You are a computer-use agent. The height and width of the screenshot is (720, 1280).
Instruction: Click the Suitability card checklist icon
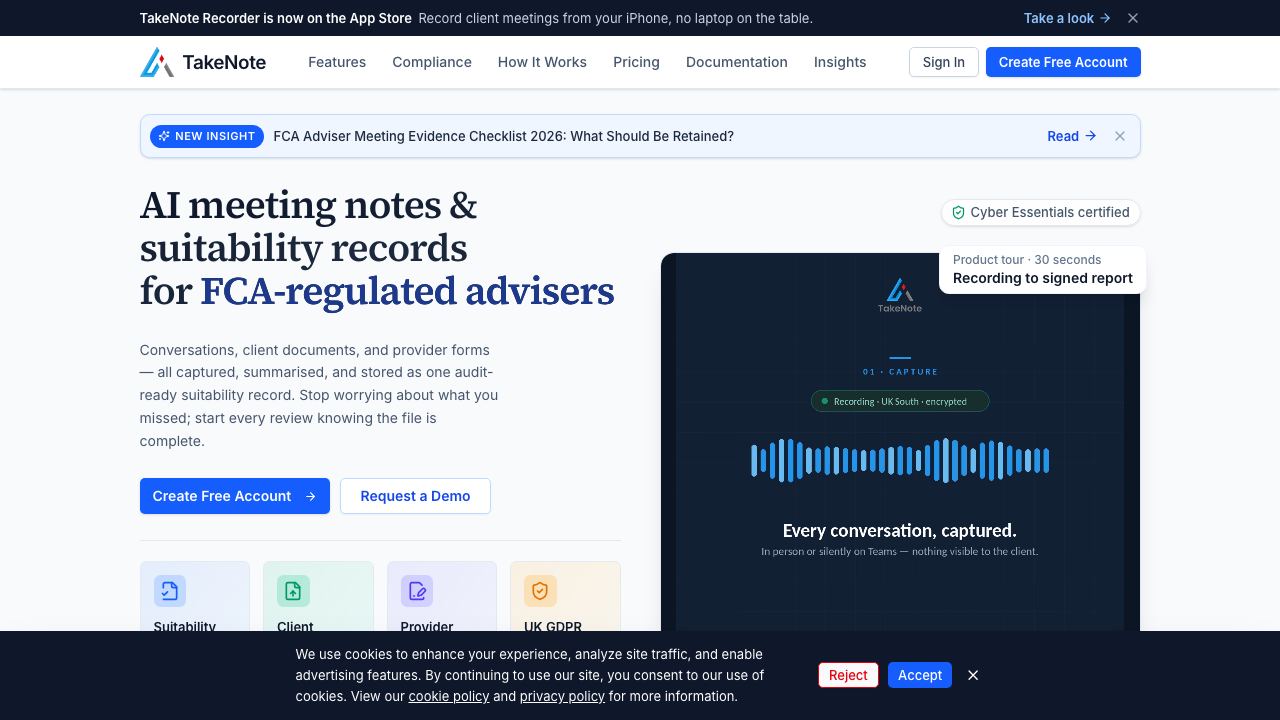[170, 591]
